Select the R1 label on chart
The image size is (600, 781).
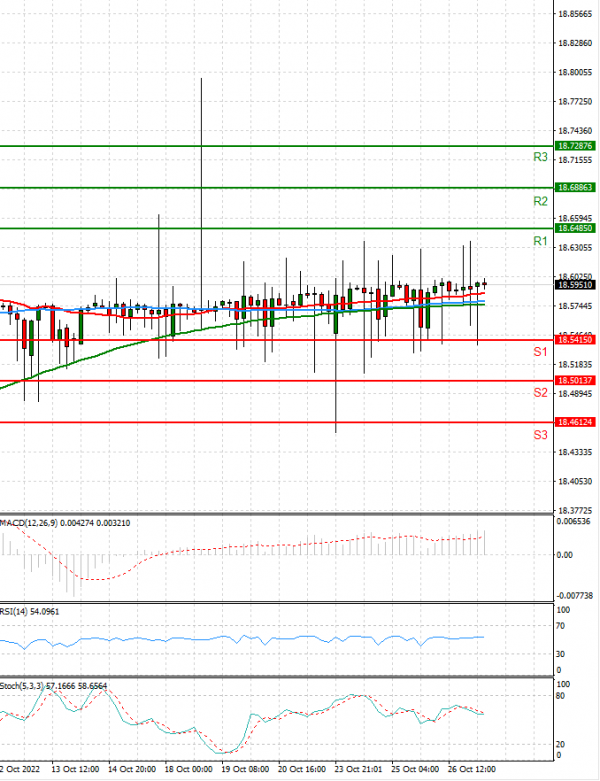coord(540,242)
